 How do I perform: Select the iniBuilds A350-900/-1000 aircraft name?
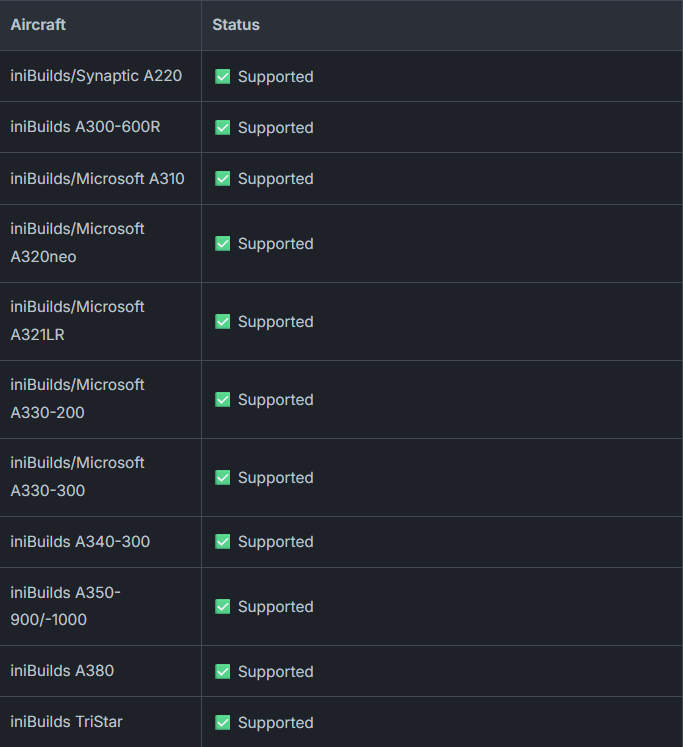65,606
